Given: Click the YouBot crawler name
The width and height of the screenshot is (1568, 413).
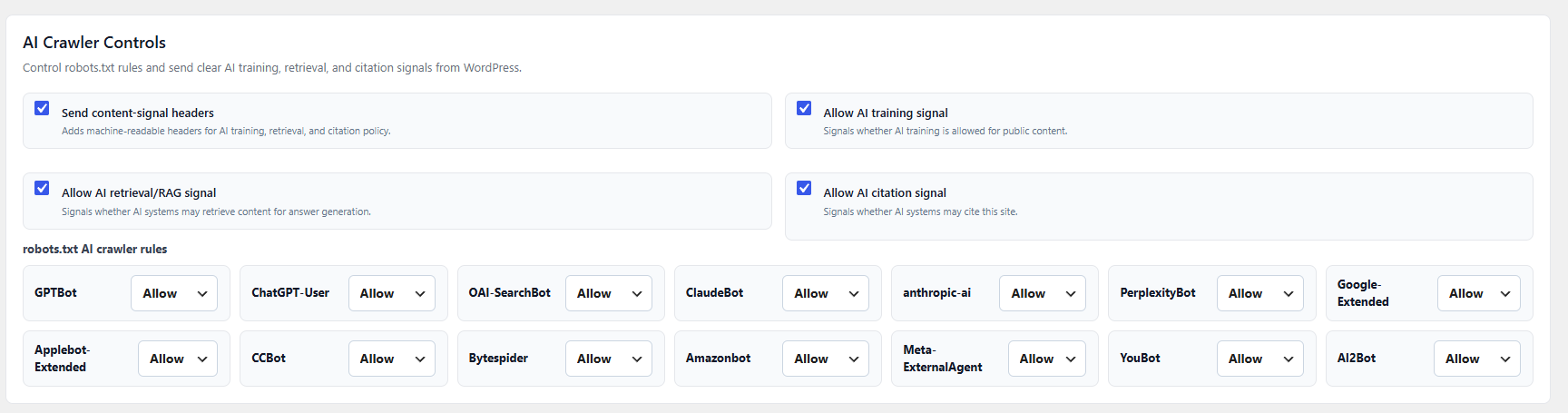Looking at the screenshot, I should pyautogui.click(x=1140, y=358).
